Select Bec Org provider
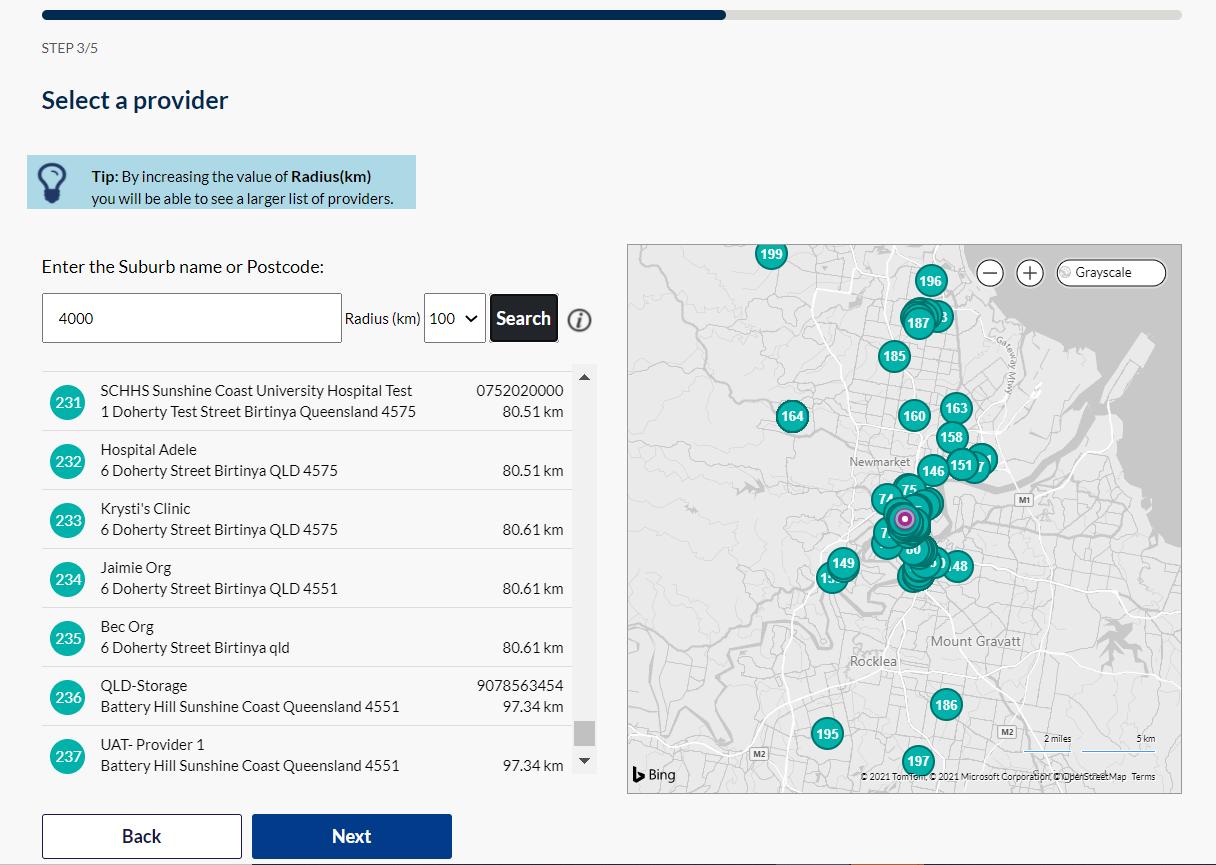 click(307, 637)
